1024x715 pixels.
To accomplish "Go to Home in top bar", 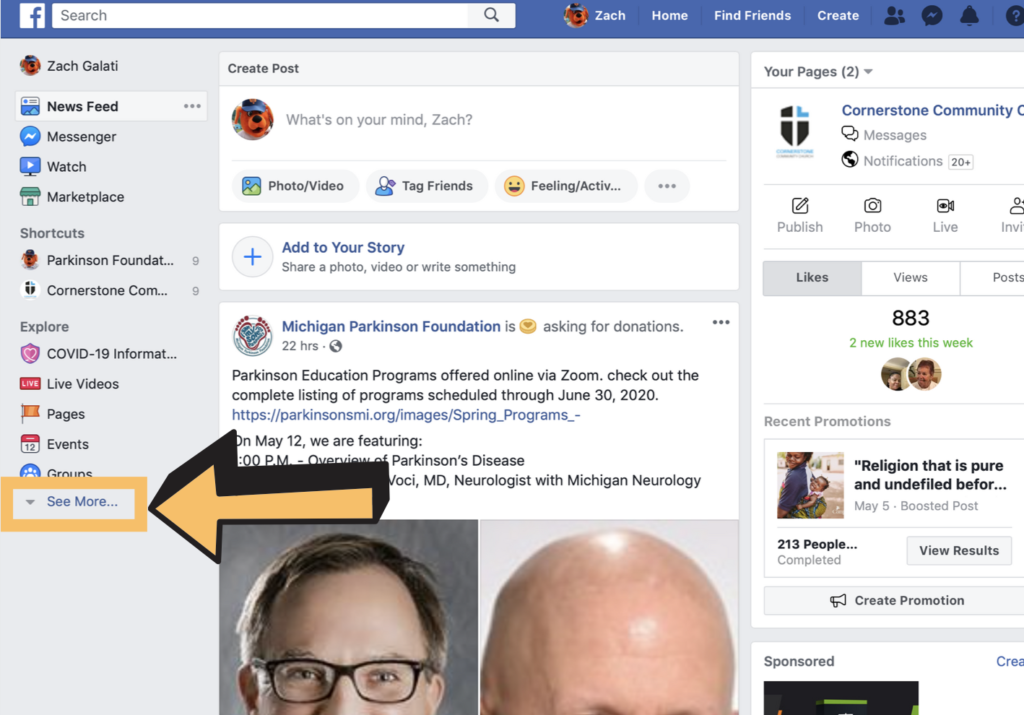I will (669, 15).
